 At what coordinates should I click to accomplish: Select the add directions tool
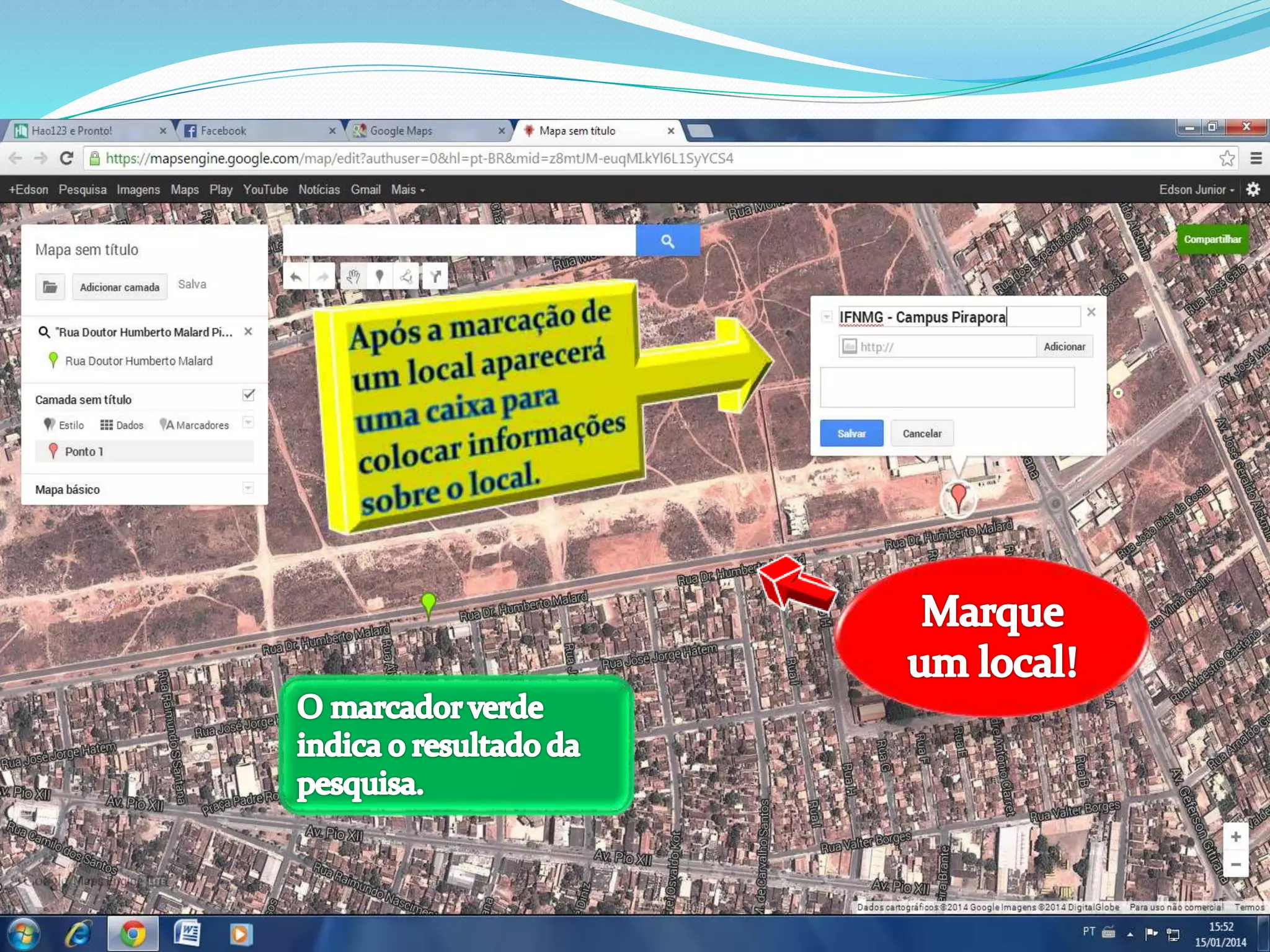[435, 277]
